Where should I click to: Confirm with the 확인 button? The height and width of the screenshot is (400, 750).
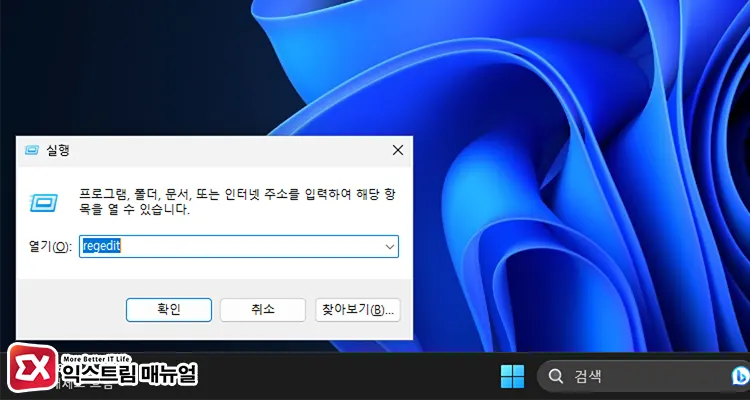click(x=169, y=310)
